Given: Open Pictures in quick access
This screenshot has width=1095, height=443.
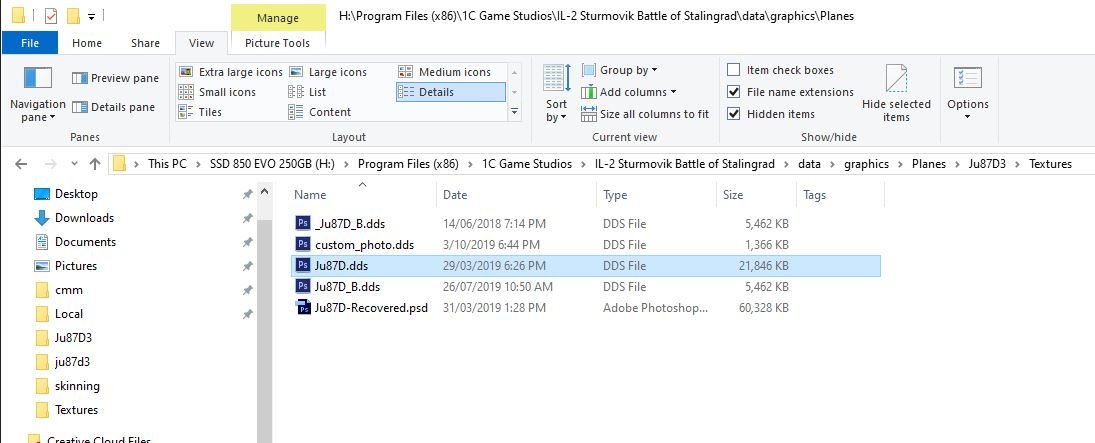Looking at the screenshot, I should pos(75,266).
